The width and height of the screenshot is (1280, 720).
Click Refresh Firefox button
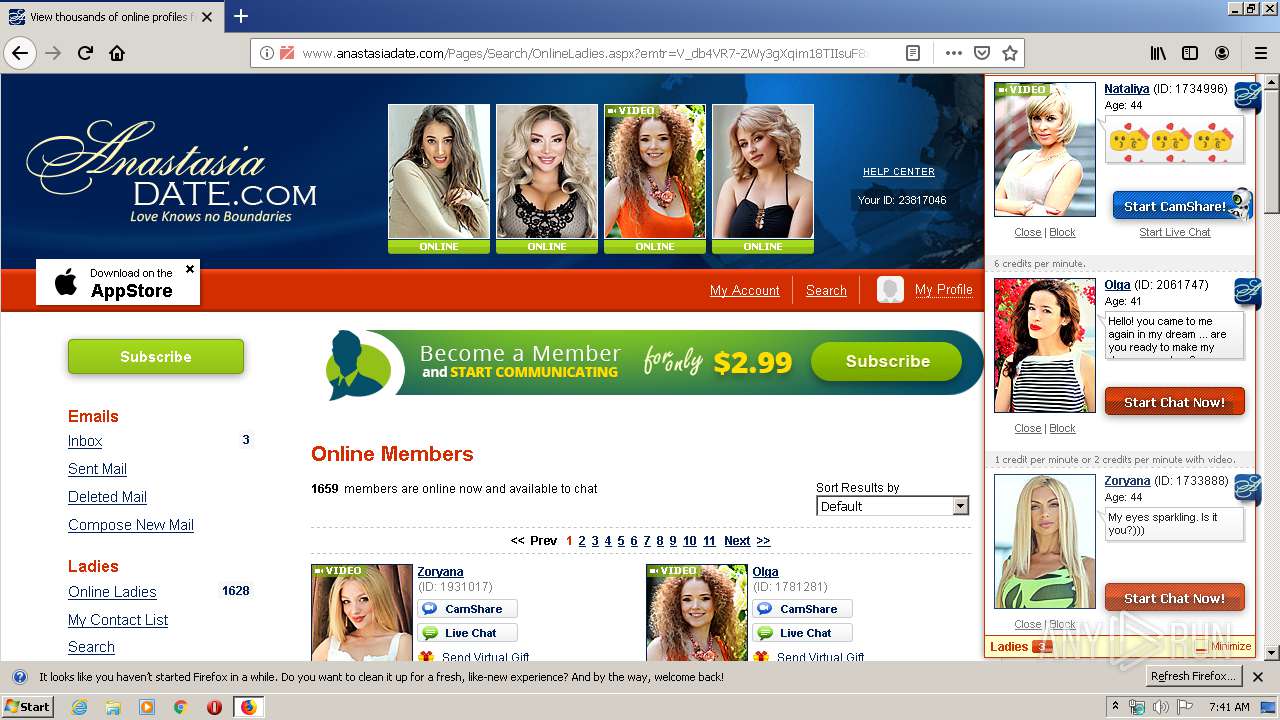(x=1193, y=677)
